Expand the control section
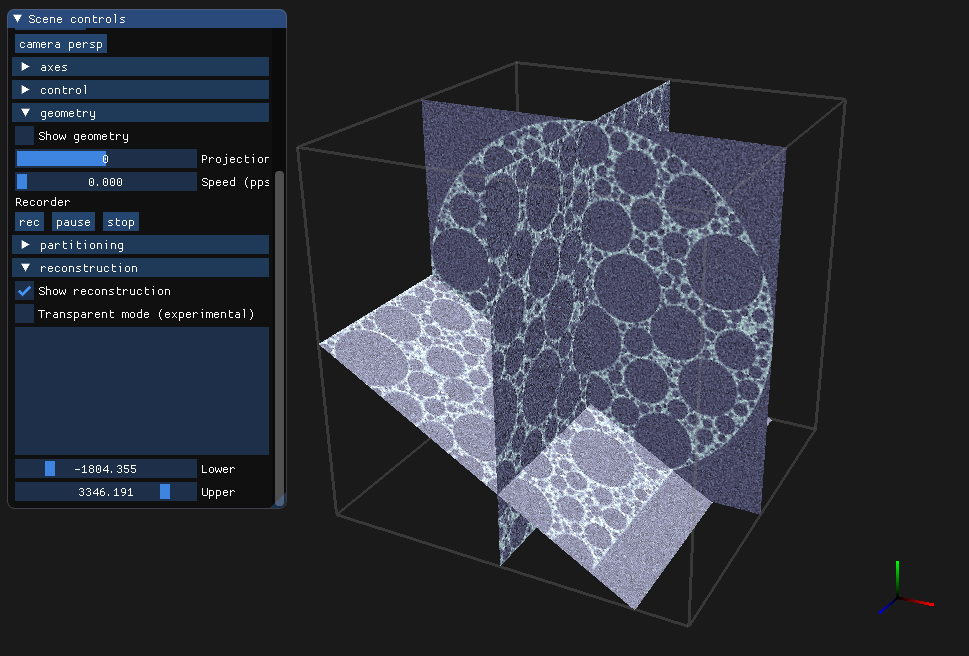This screenshot has height=656, width=969. click(26, 90)
